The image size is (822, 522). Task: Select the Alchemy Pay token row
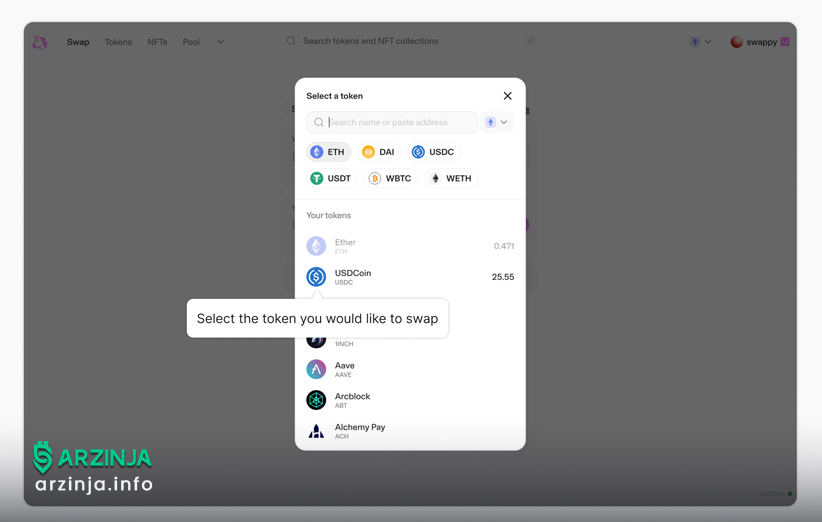point(410,431)
